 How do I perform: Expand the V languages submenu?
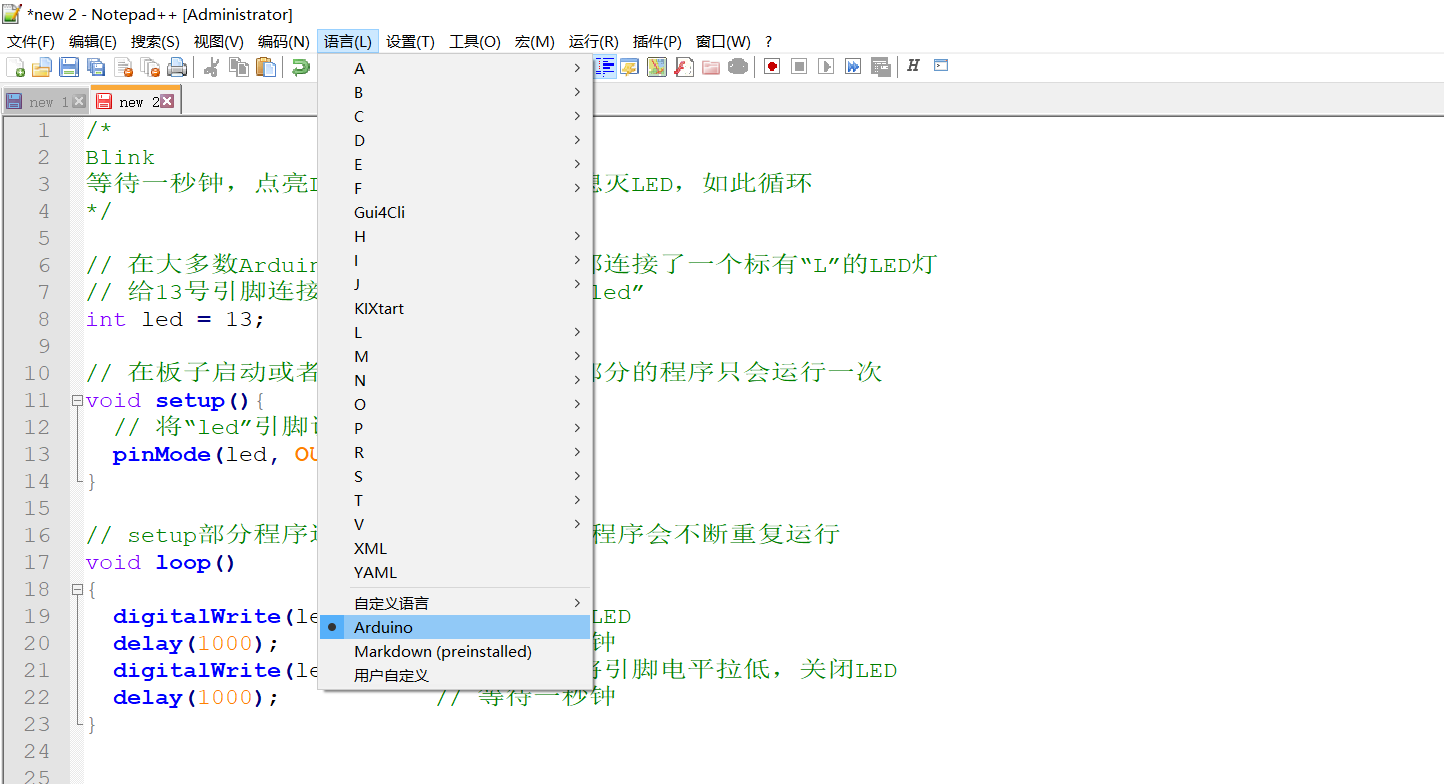(x=455, y=524)
